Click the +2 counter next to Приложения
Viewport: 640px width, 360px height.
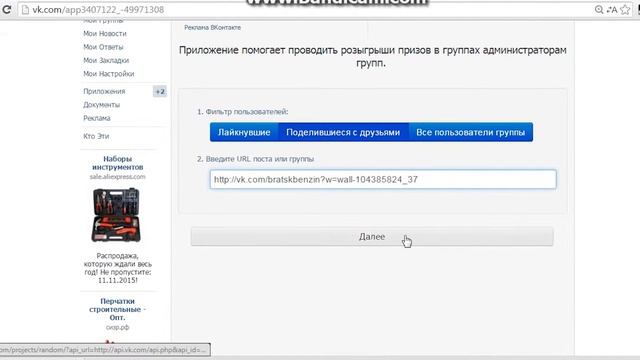pyautogui.click(x=160, y=91)
